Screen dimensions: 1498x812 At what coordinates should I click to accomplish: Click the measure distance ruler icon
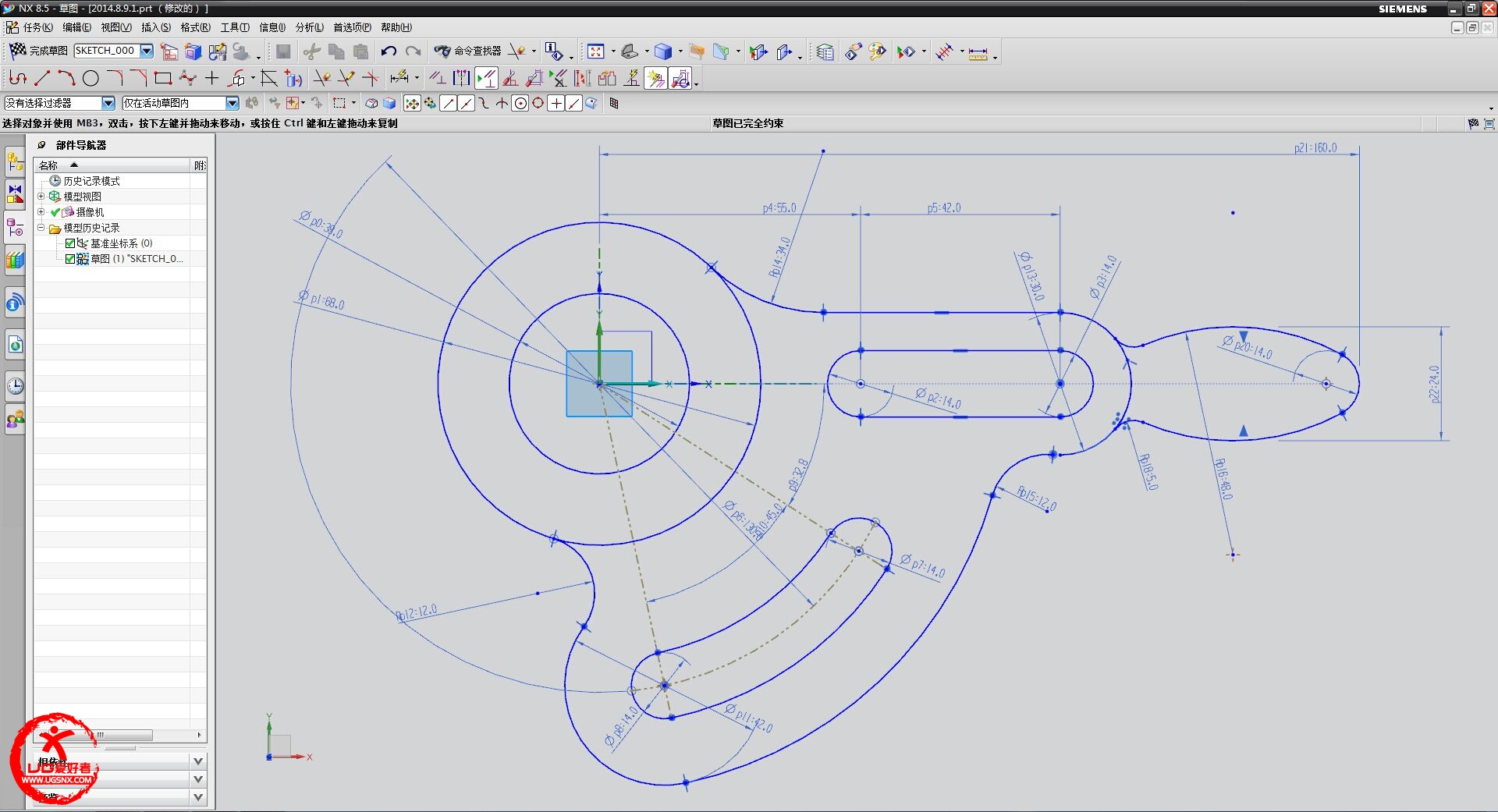pos(978,52)
